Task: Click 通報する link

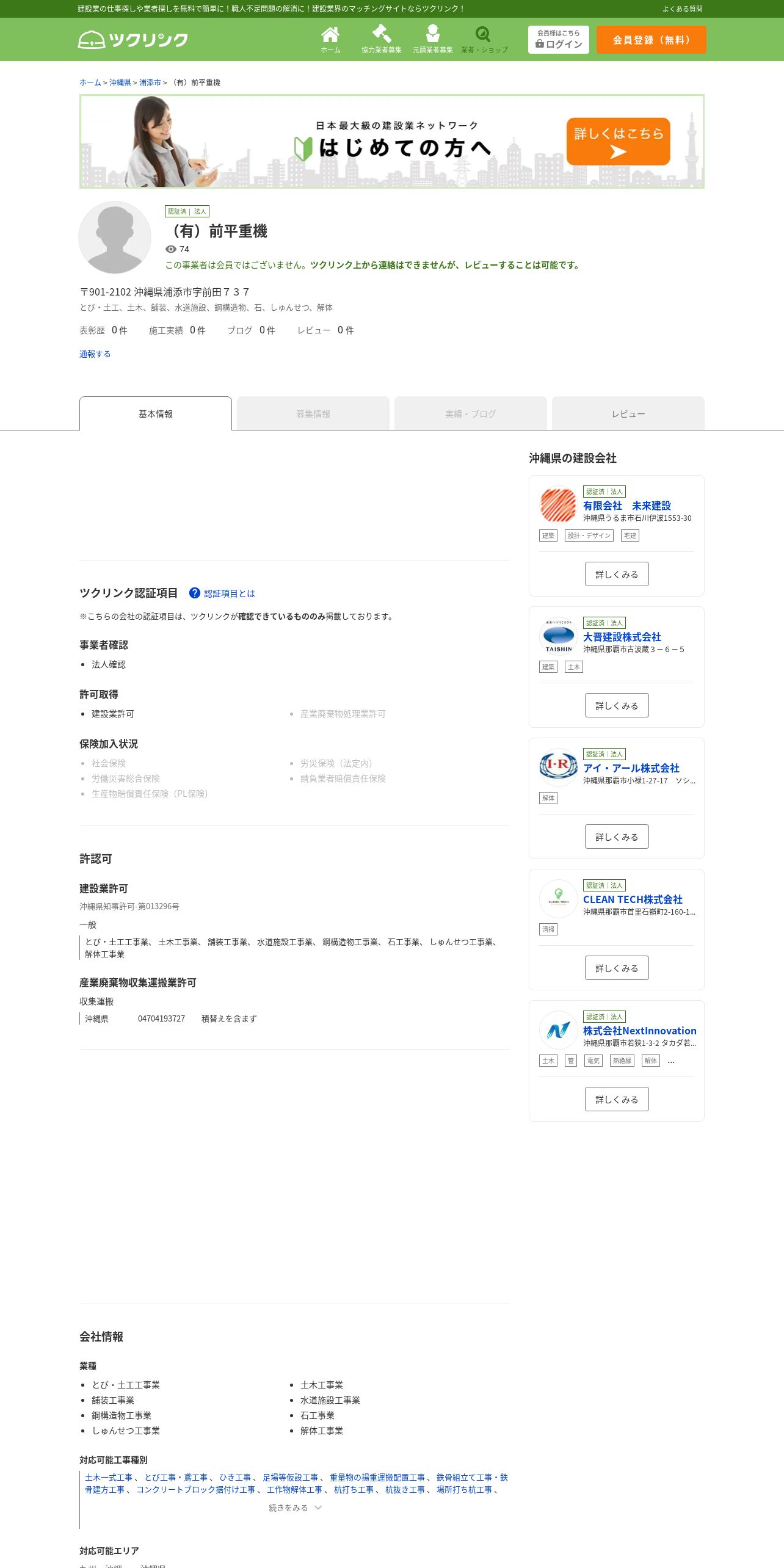Action: pyautogui.click(x=95, y=354)
